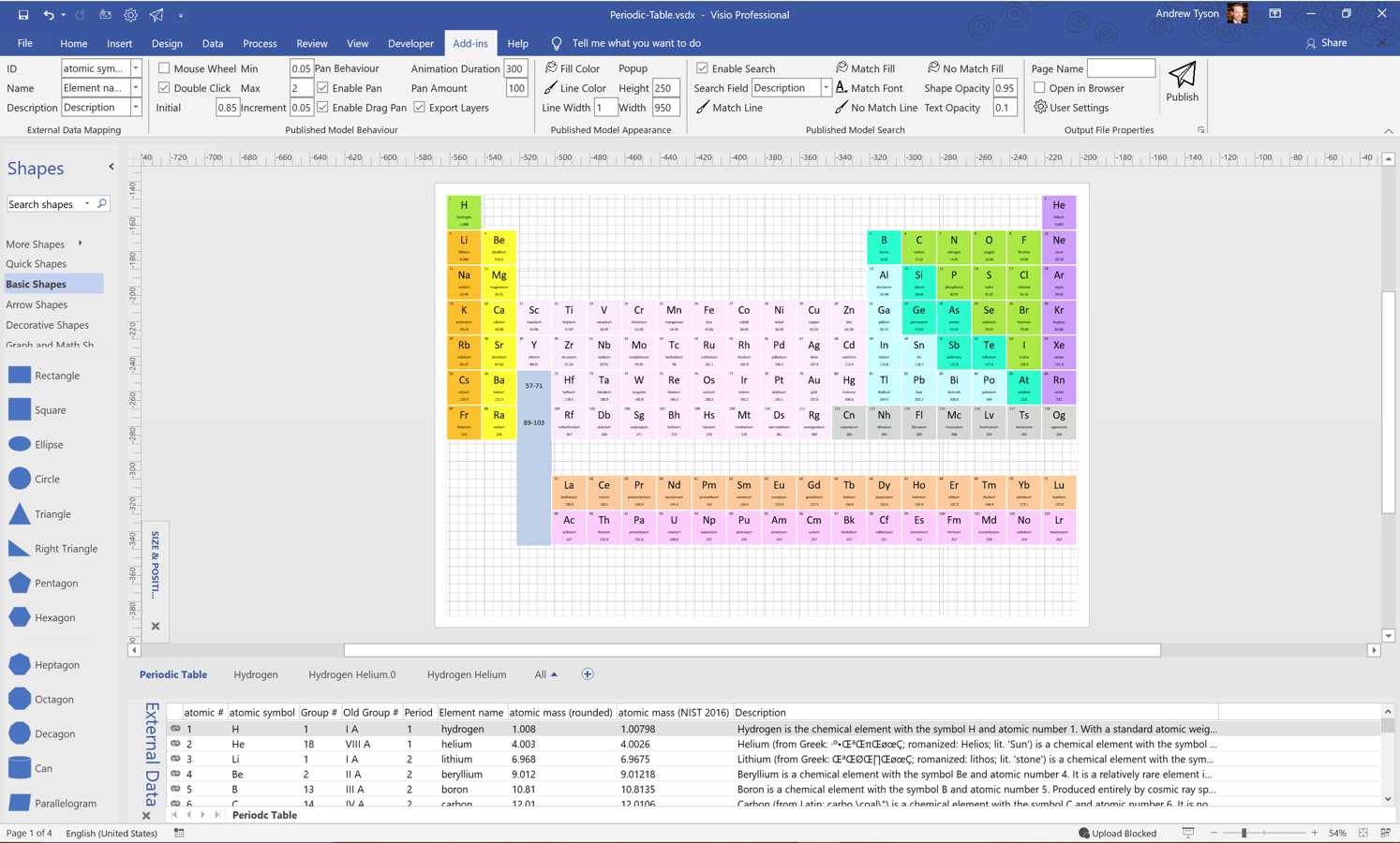Open the File menu
The image size is (1400, 843).
25,43
